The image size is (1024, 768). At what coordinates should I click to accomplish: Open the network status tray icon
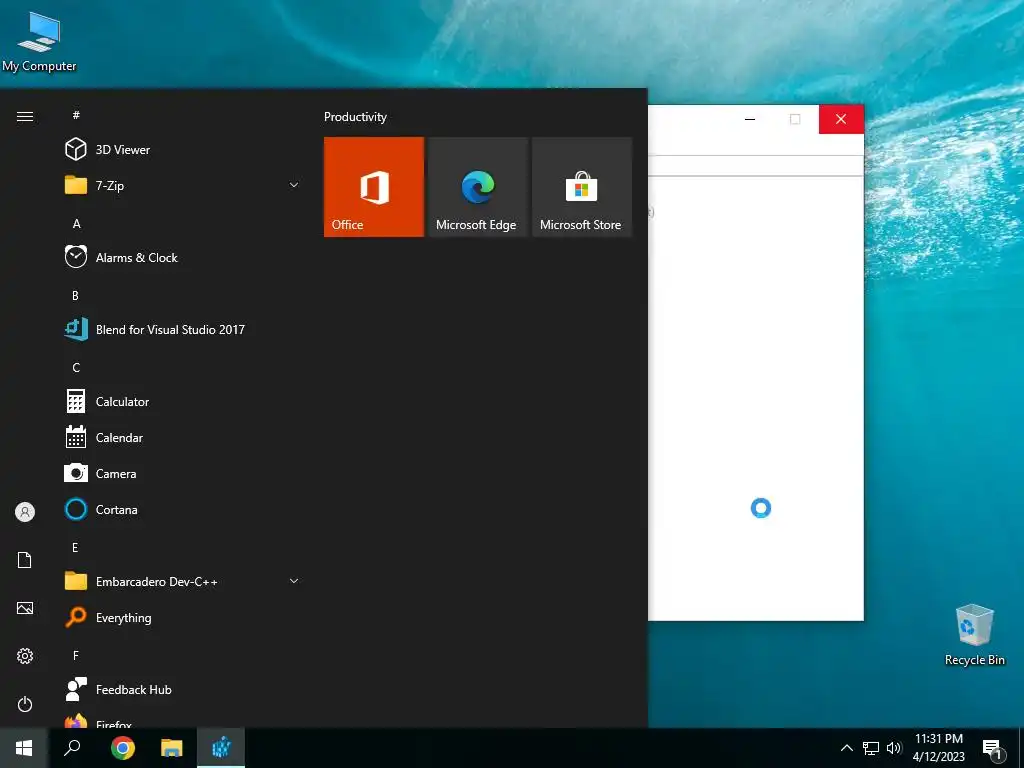tap(871, 748)
